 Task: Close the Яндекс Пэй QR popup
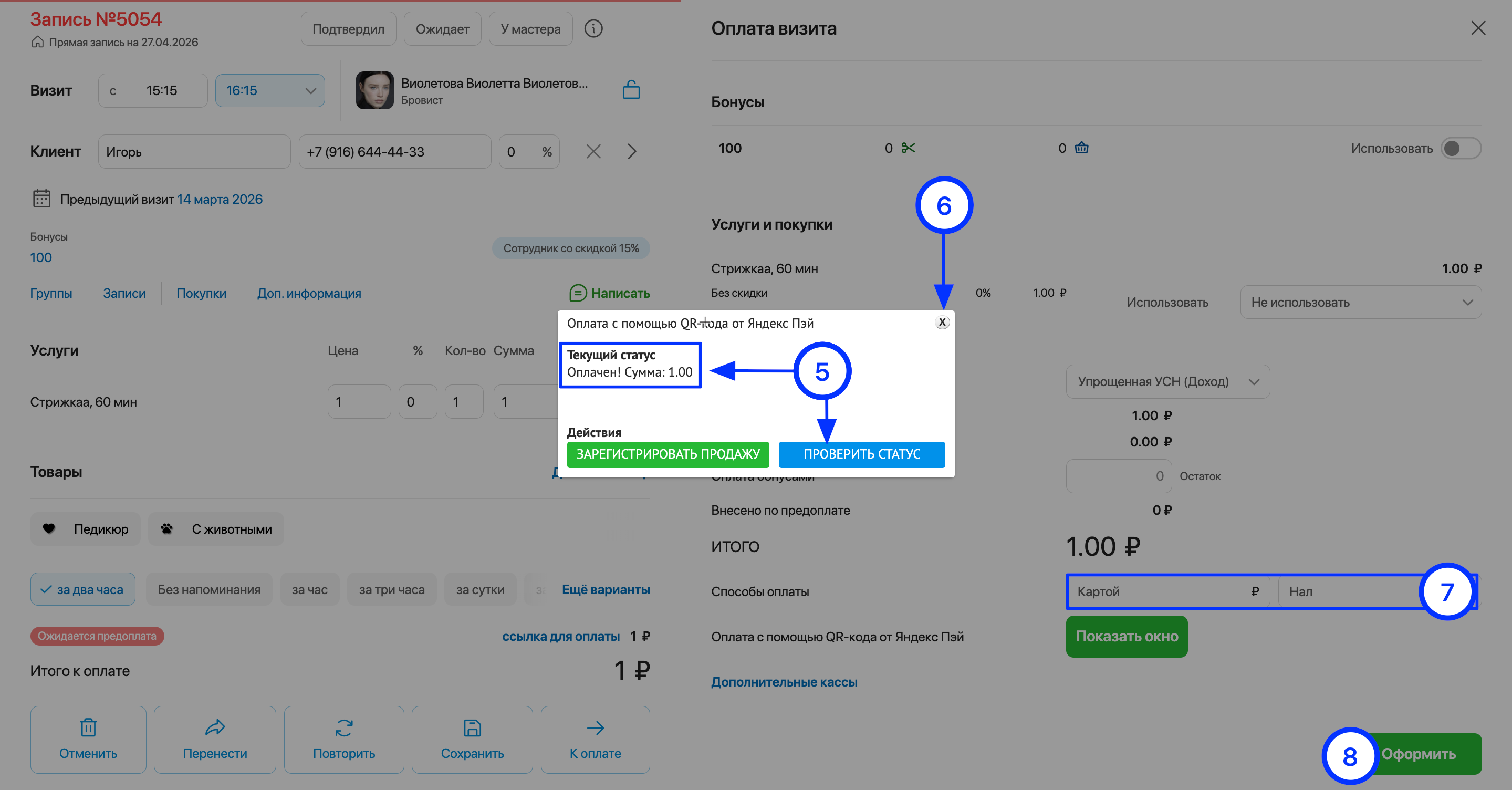[942, 322]
